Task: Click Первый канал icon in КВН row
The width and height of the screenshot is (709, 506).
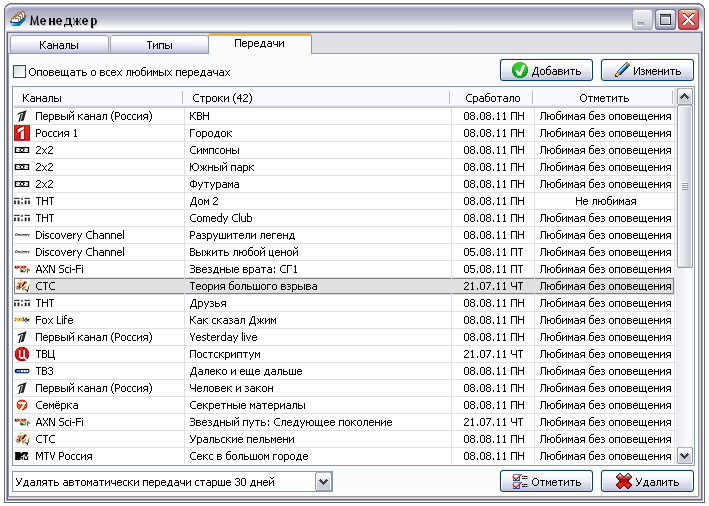Action: [22, 116]
